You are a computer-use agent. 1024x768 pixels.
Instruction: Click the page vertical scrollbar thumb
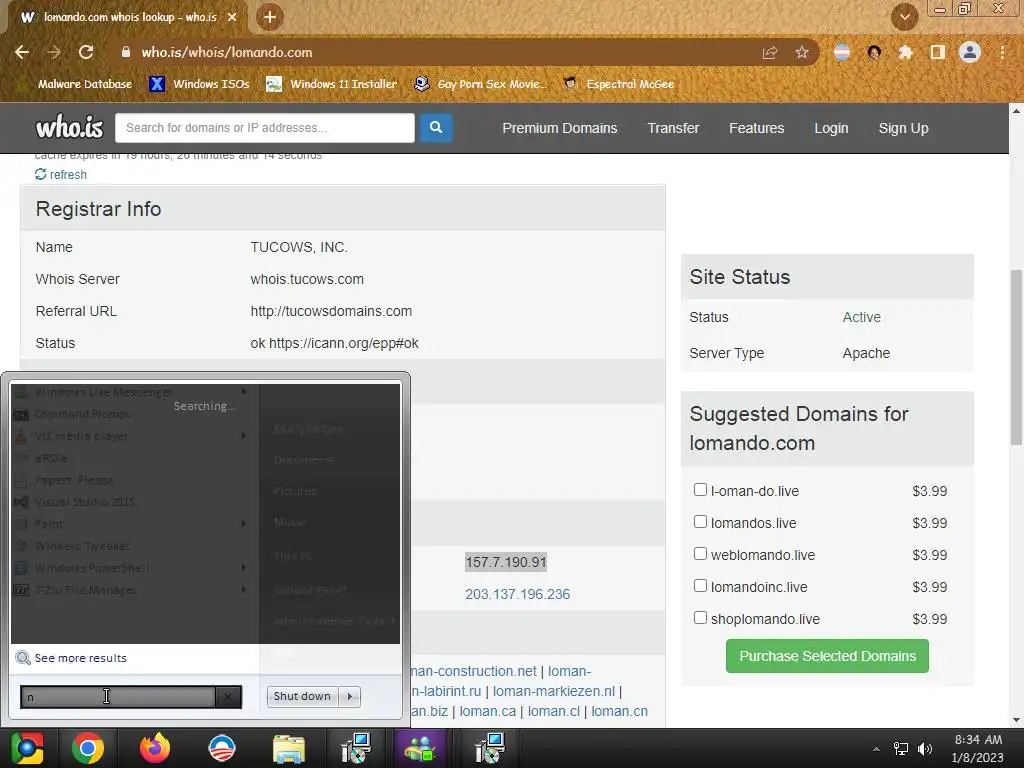[x=1016, y=358]
